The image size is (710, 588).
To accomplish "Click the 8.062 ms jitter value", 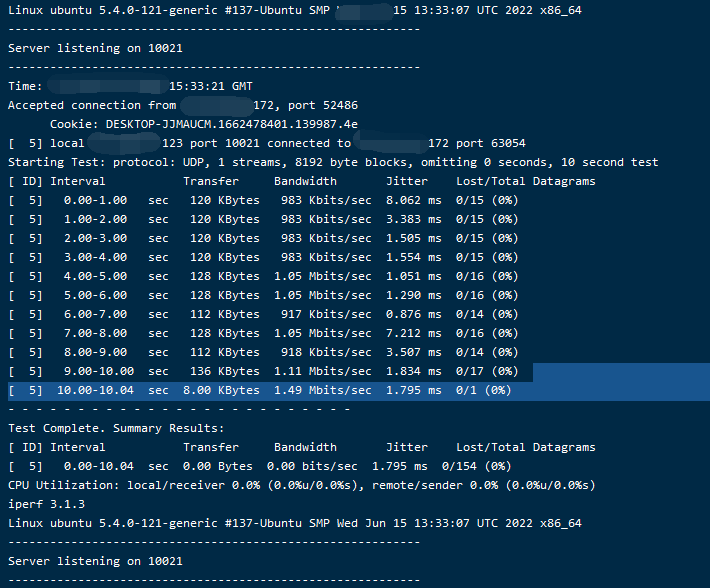I will (x=413, y=200).
